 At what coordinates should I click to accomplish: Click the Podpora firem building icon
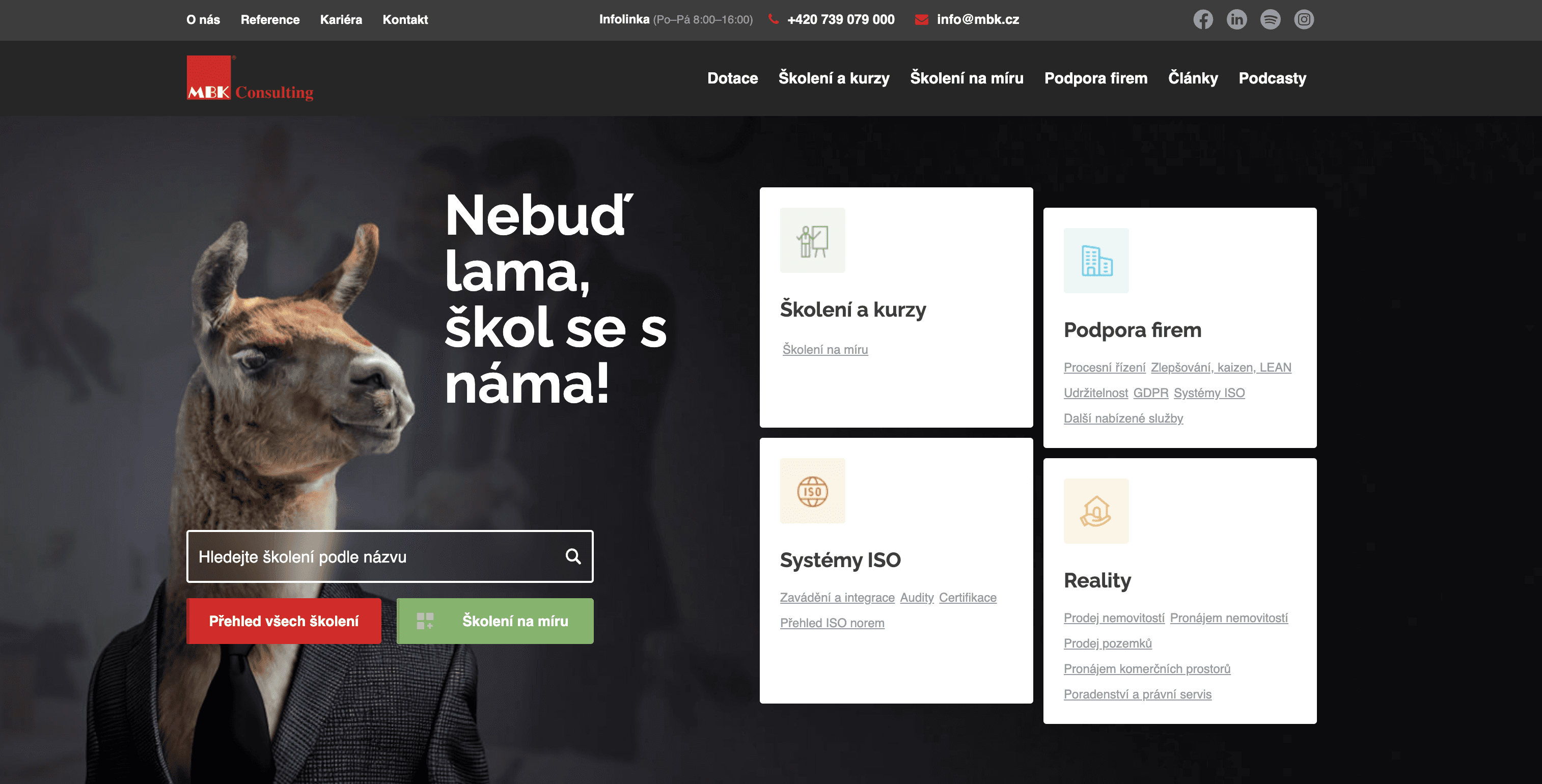point(1096,261)
